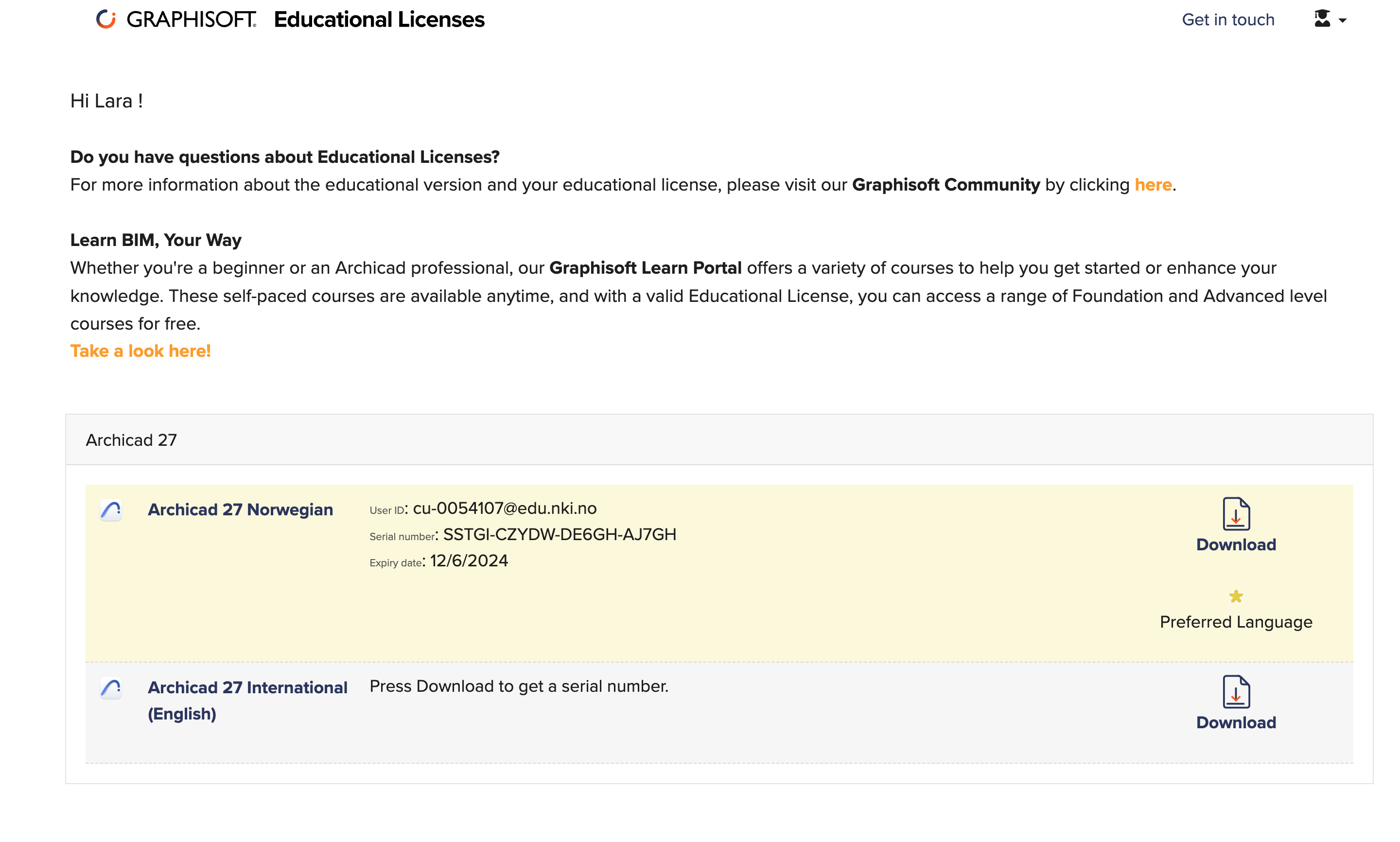Expand the account dropdown arrow
Screen dimensions: 1400x842
coord(1342,21)
